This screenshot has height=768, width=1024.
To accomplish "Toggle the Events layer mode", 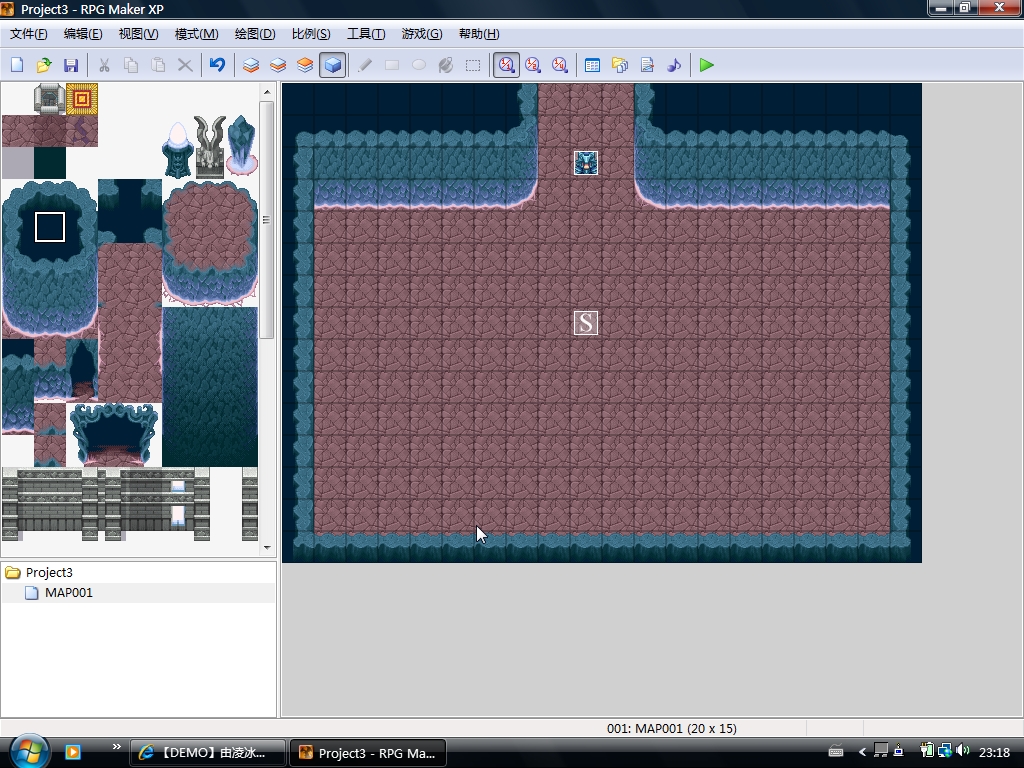I will click(332, 65).
